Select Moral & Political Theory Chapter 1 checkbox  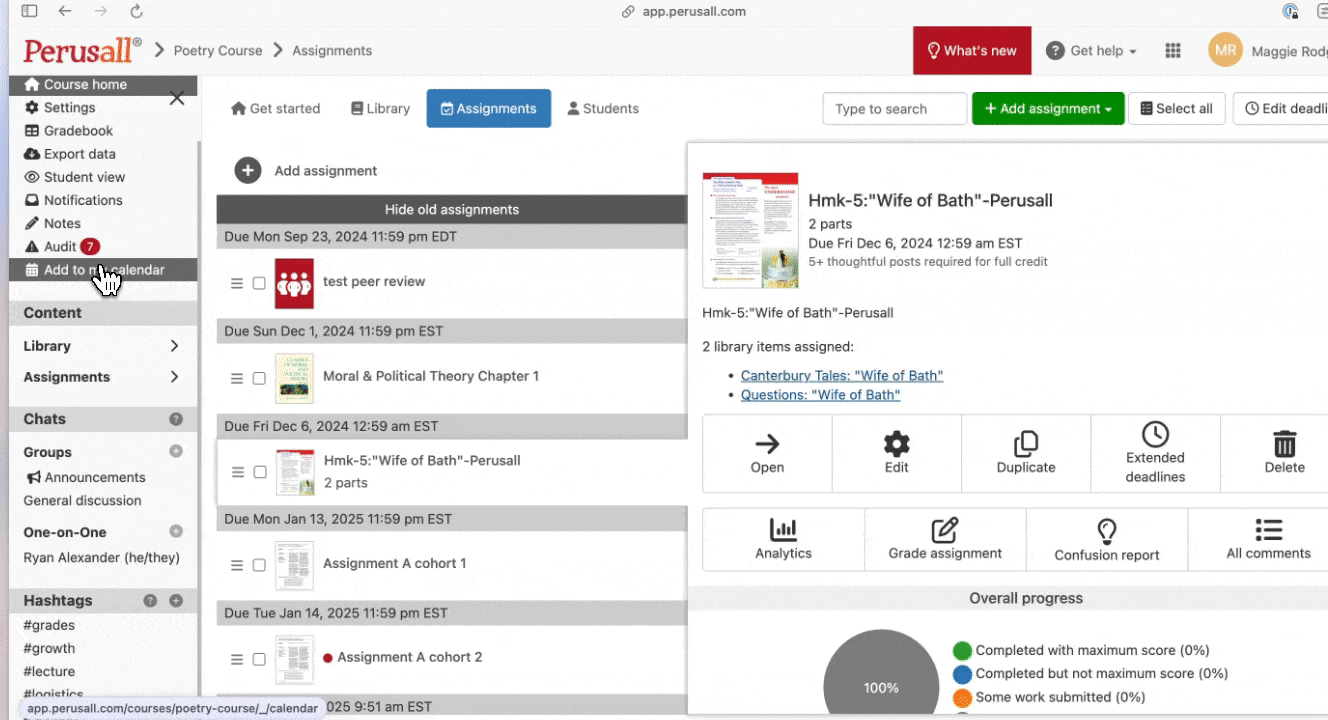point(259,378)
